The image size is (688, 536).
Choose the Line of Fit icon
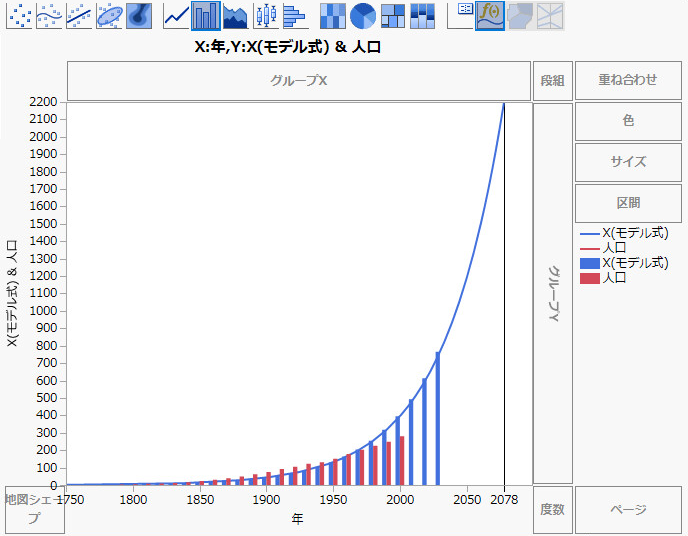point(79,15)
